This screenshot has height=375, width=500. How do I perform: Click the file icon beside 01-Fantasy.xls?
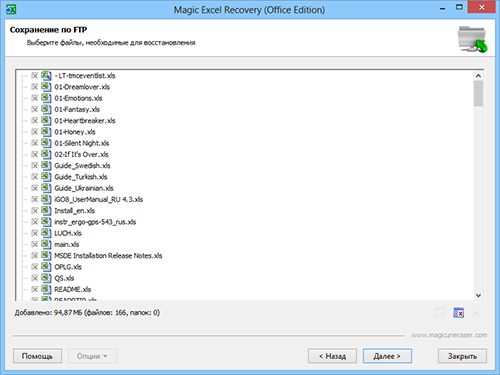pos(46,109)
